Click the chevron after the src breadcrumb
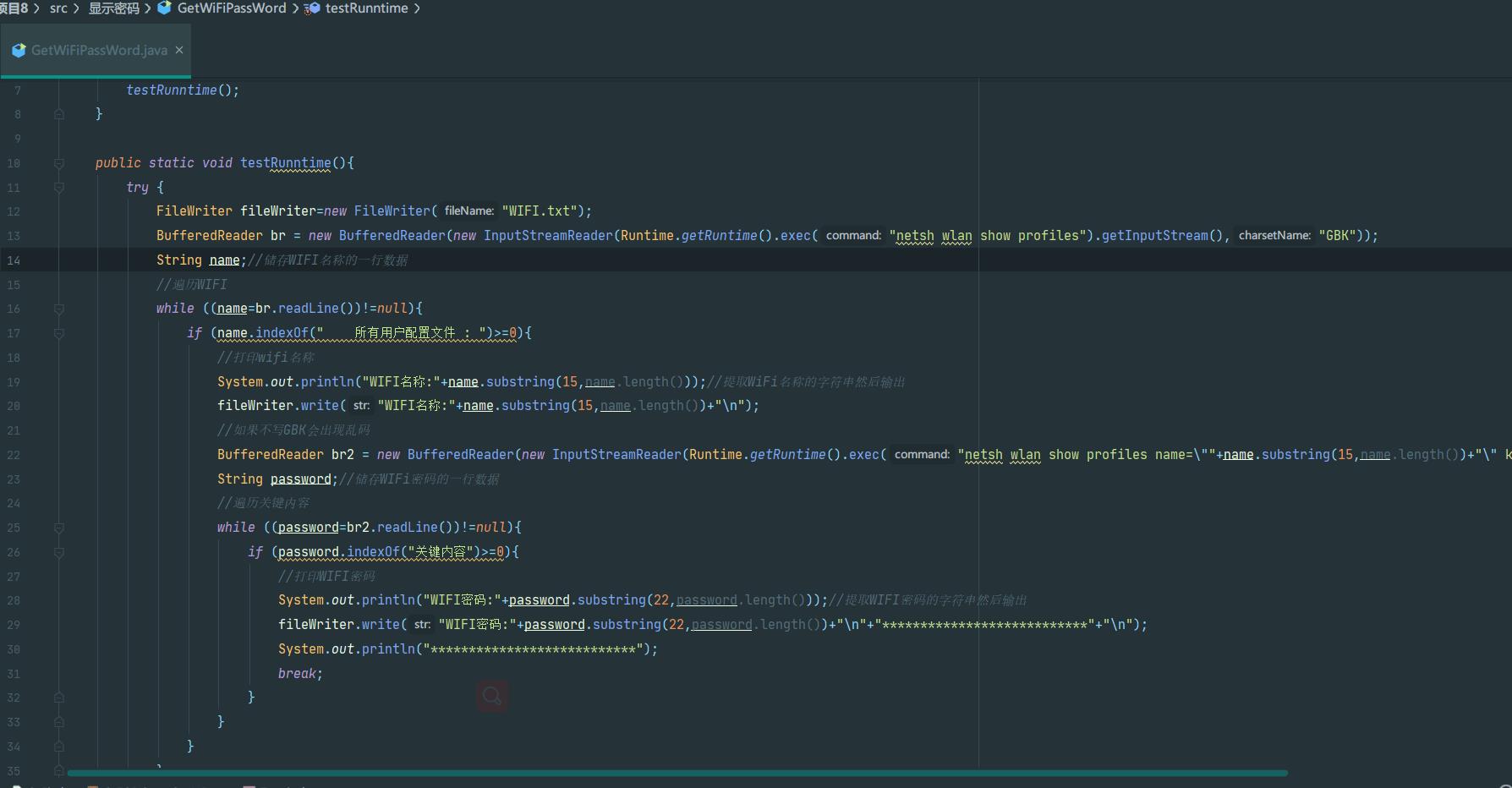The width and height of the screenshot is (1512, 788). (x=77, y=8)
